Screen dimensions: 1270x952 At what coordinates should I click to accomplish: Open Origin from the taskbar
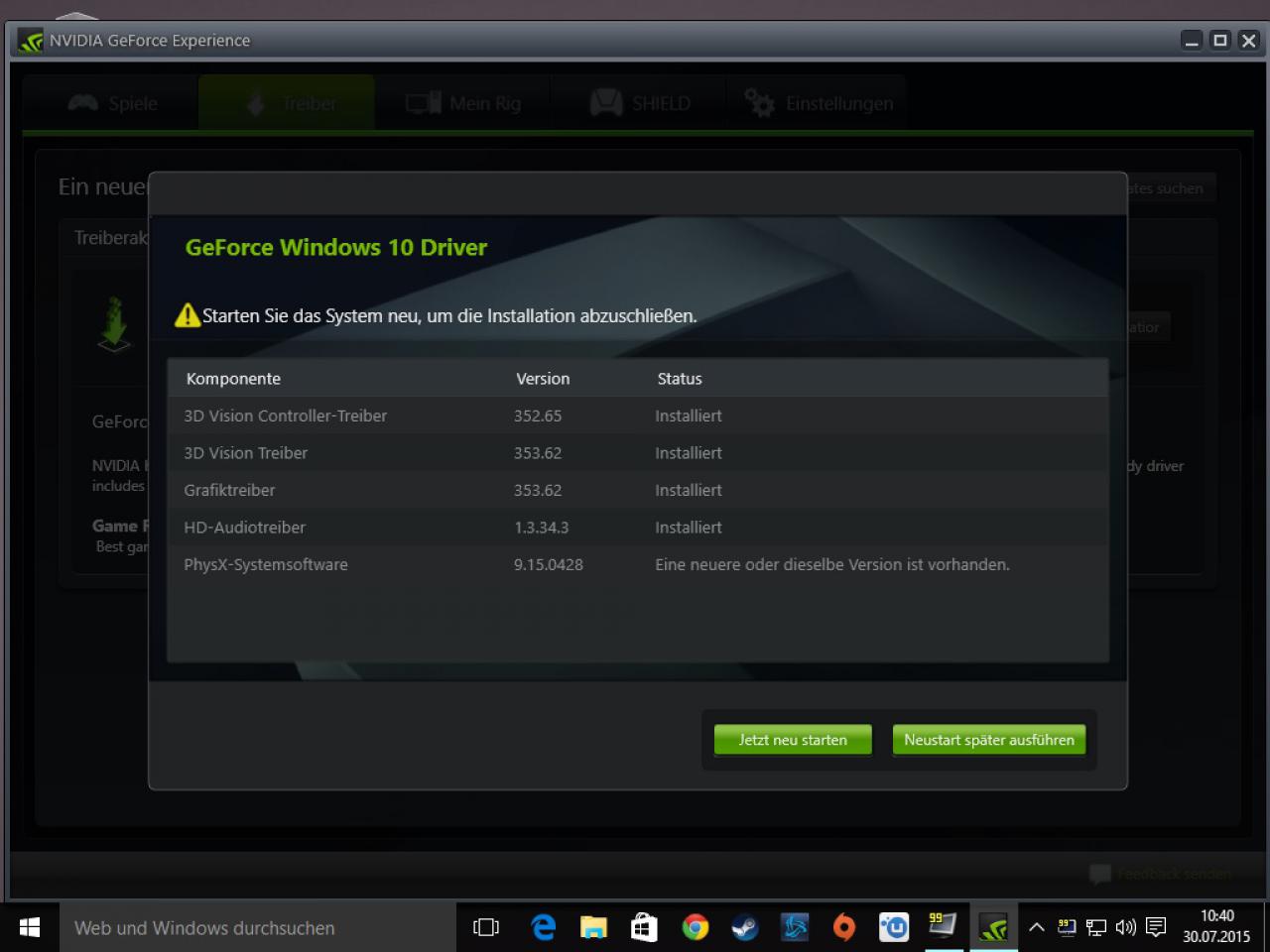click(844, 928)
